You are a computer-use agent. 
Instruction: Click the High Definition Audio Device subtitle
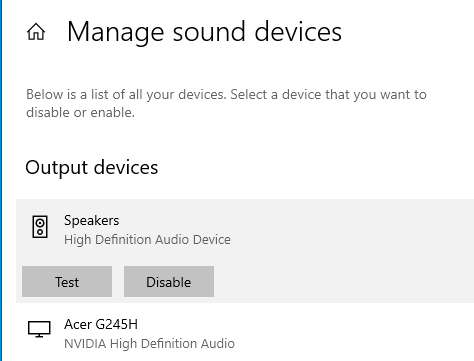(x=147, y=240)
